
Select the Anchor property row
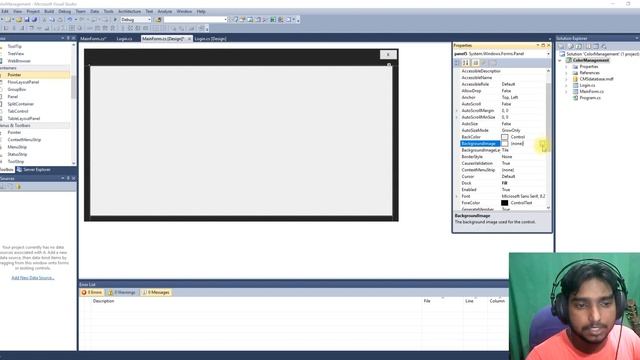click(502, 98)
